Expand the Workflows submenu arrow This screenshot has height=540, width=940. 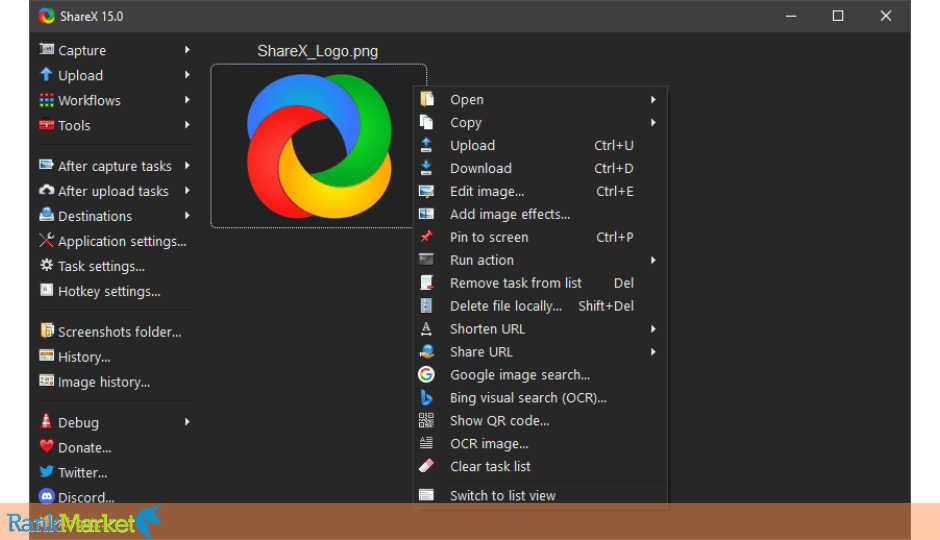187,100
